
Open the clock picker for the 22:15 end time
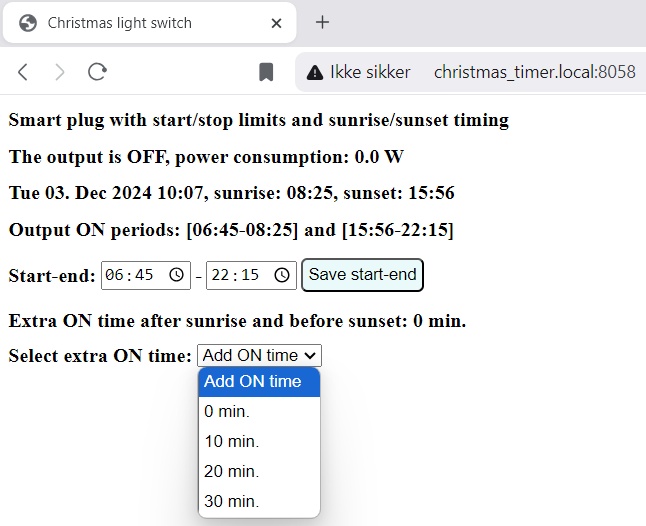[x=282, y=275]
